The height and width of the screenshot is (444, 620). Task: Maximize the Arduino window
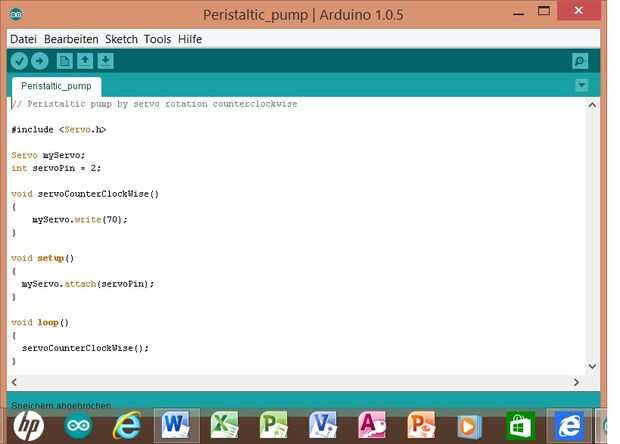tap(544, 11)
